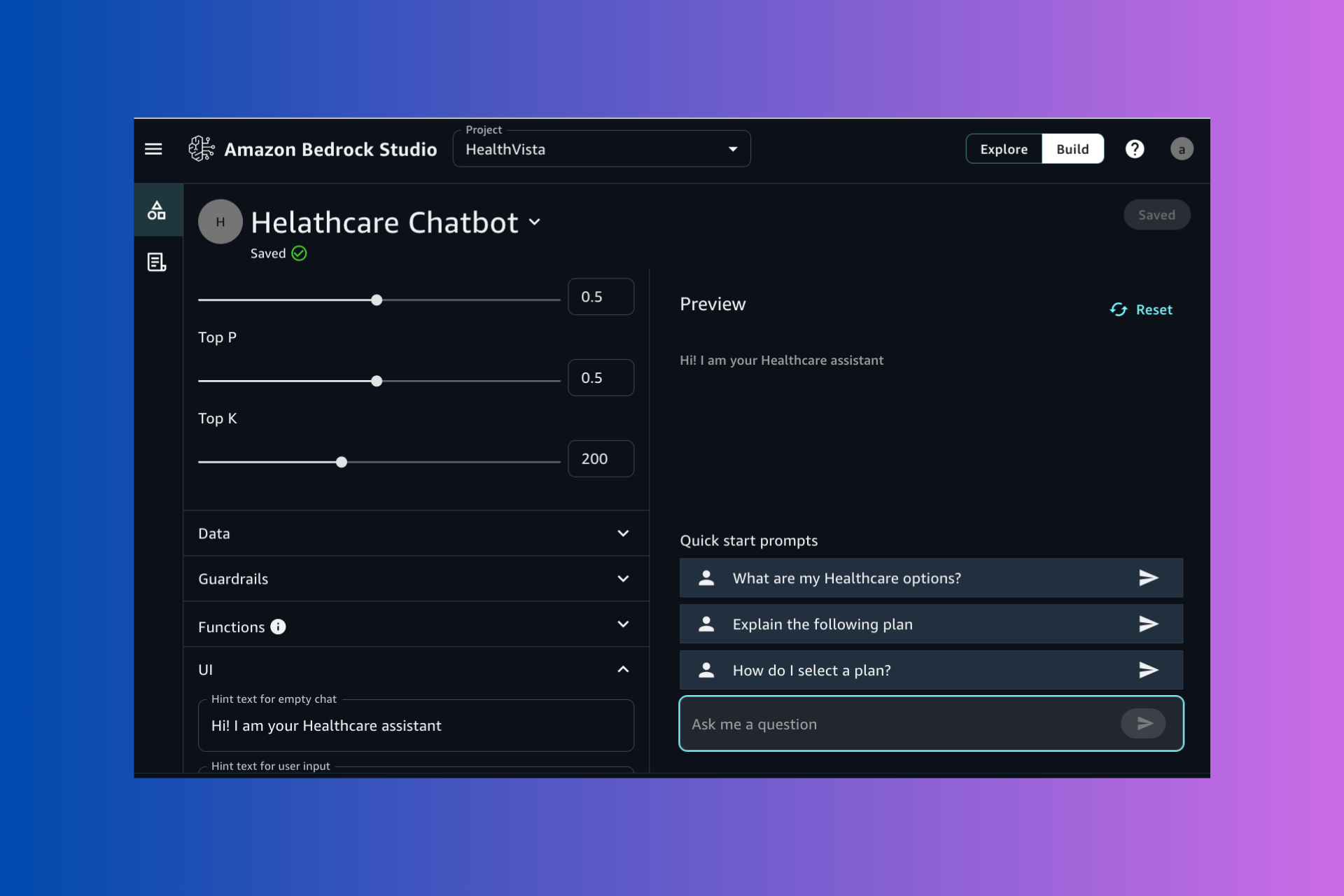Open the Project HealthVista dropdown

click(x=602, y=149)
